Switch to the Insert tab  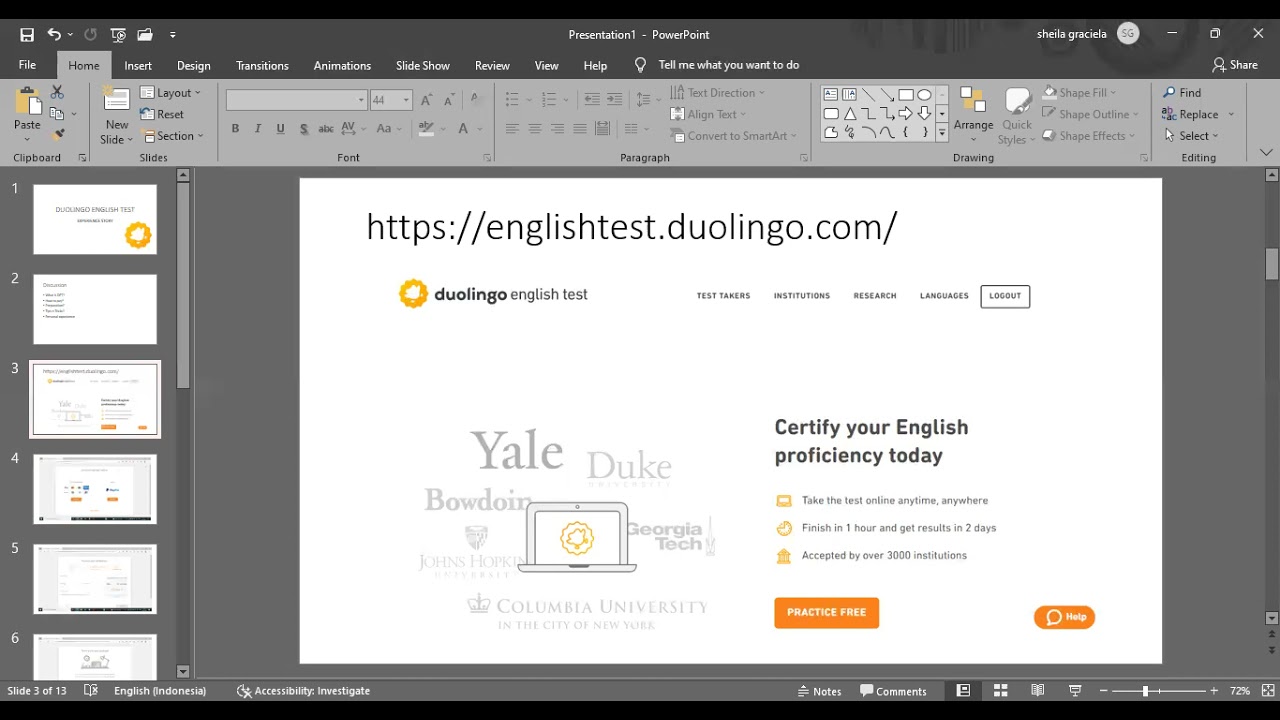pyautogui.click(x=138, y=65)
